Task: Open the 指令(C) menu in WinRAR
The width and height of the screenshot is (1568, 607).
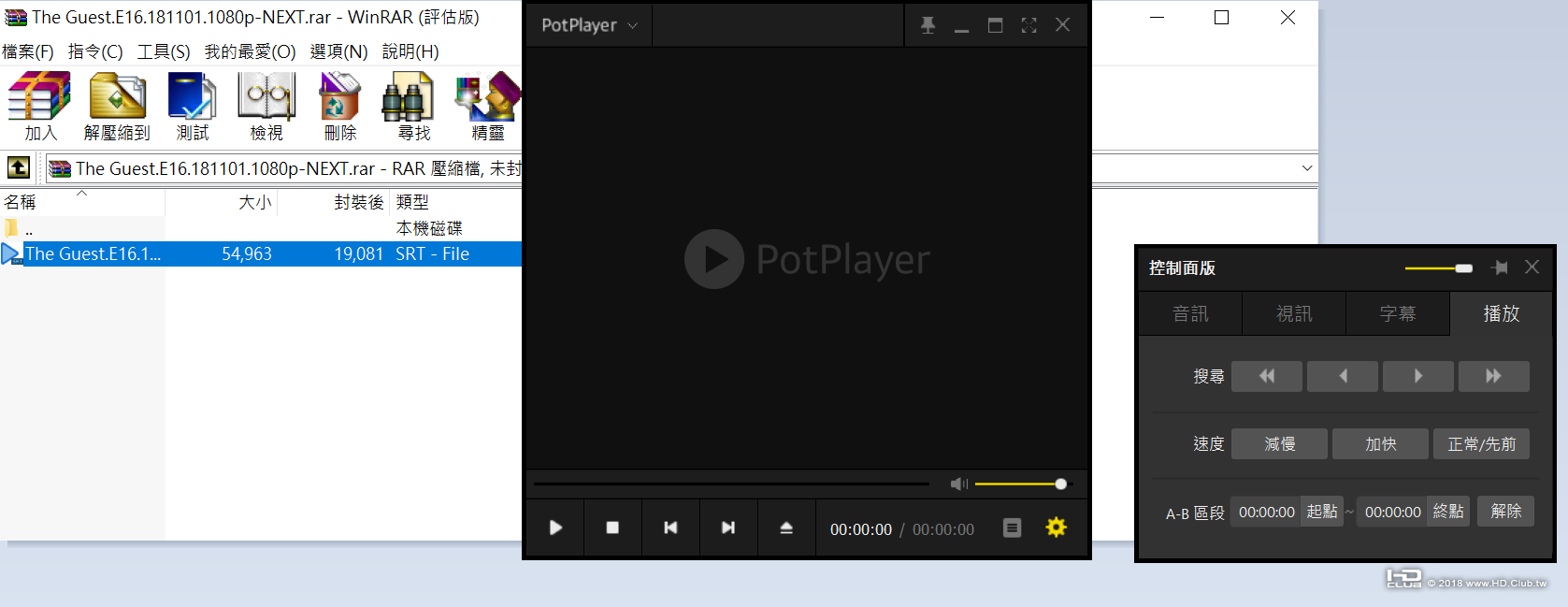Action: pos(95,51)
